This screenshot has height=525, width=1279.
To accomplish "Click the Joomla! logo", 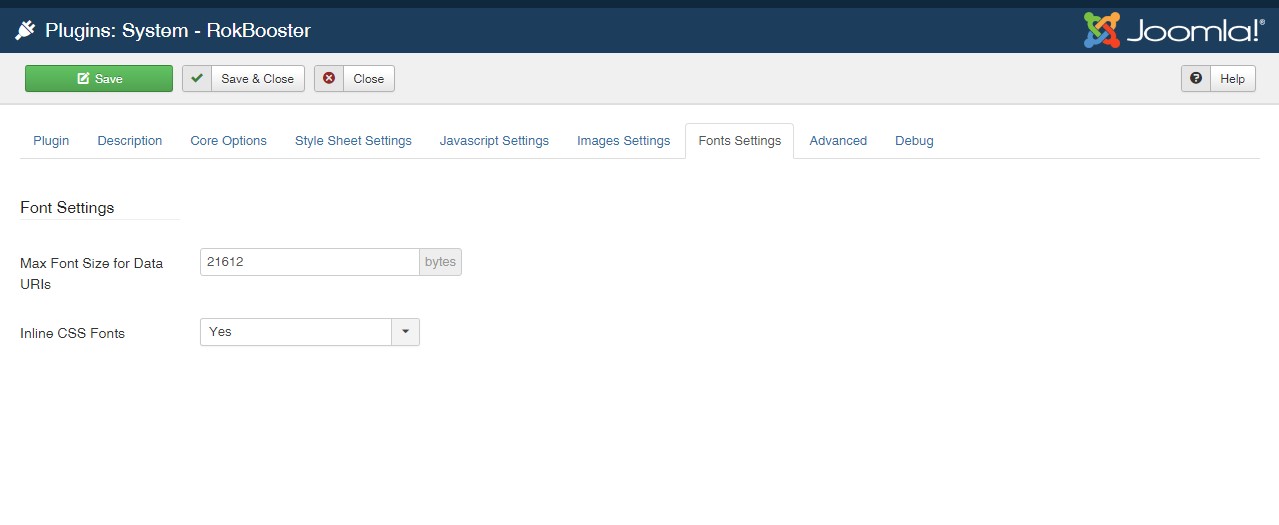I will click(x=1174, y=29).
